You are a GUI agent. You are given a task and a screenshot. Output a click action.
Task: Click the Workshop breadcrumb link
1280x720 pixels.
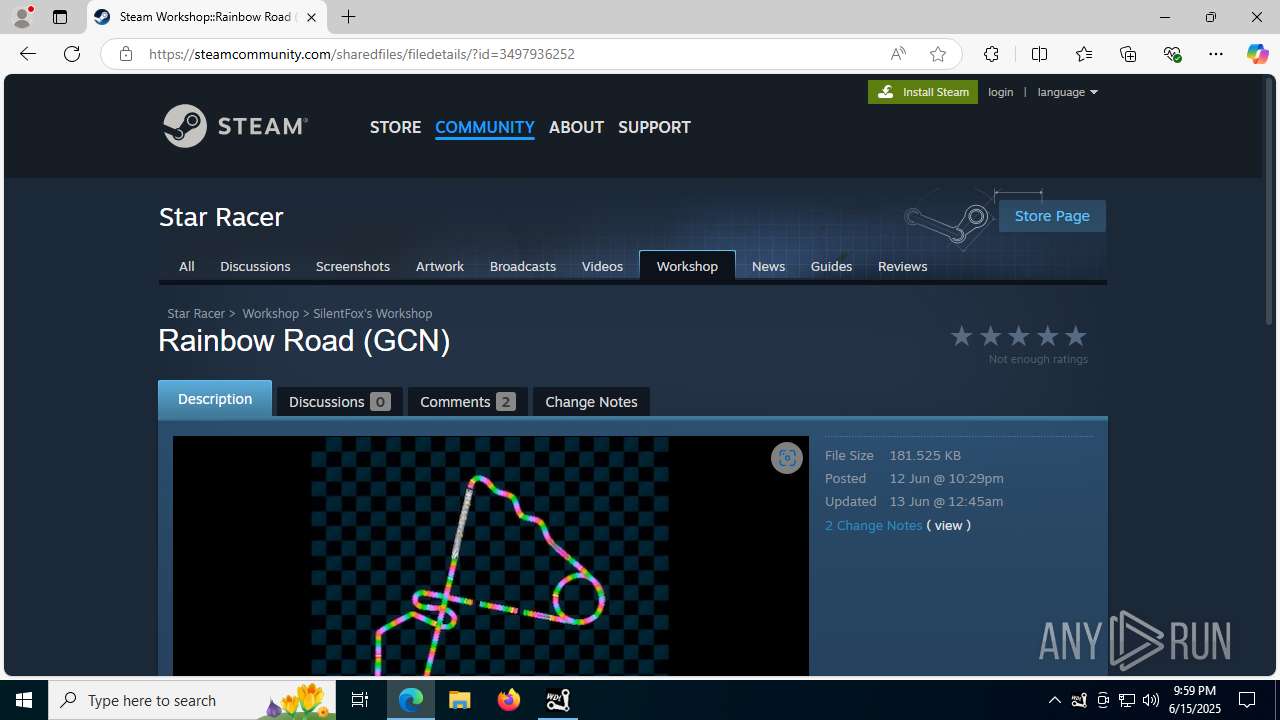[x=270, y=313]
